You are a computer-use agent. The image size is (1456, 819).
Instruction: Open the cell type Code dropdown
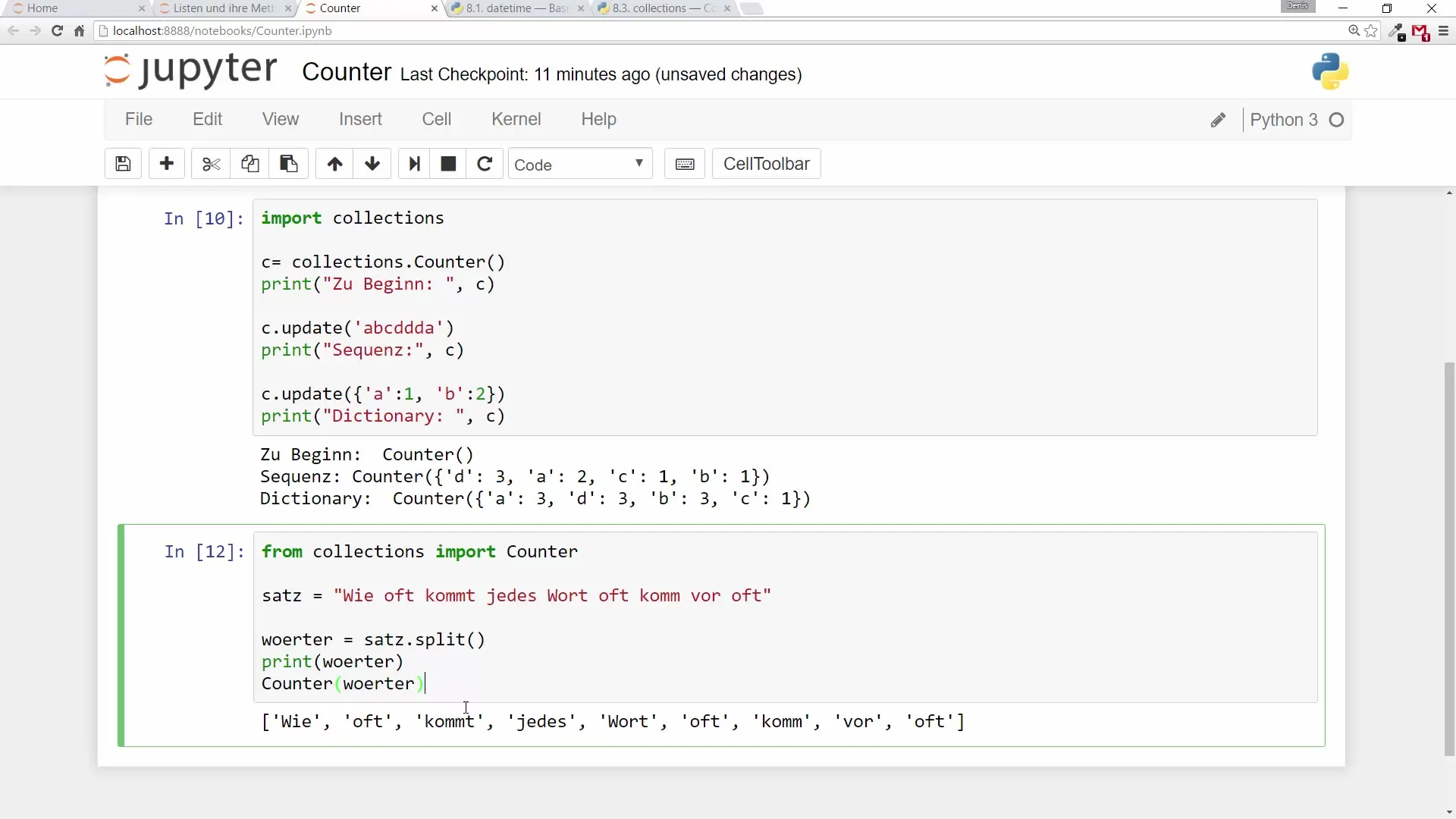579,164
